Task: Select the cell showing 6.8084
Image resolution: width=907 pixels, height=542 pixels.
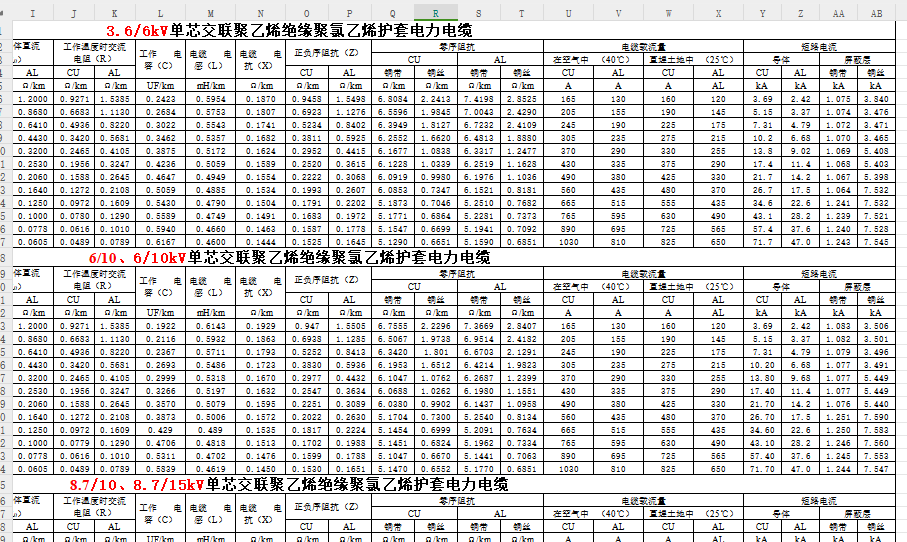Action: [x=395, y=99]
